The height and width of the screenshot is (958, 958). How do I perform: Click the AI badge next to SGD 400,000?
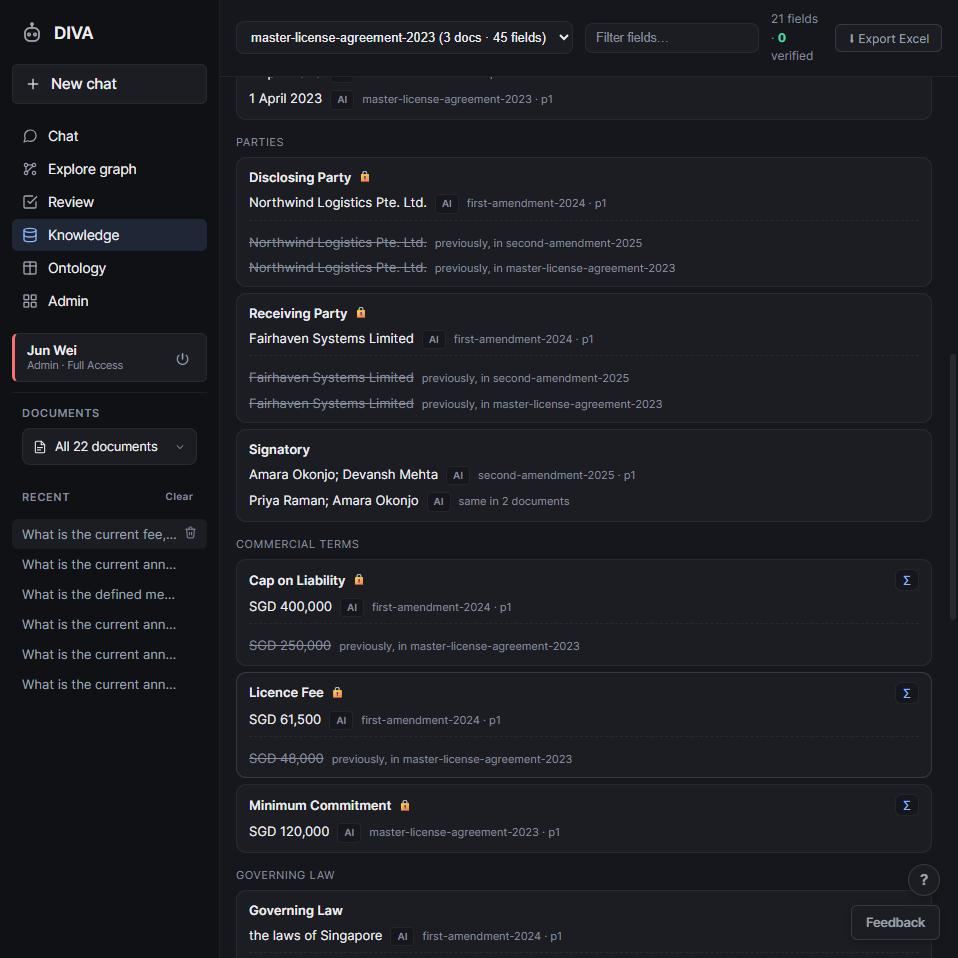[352, 607]
